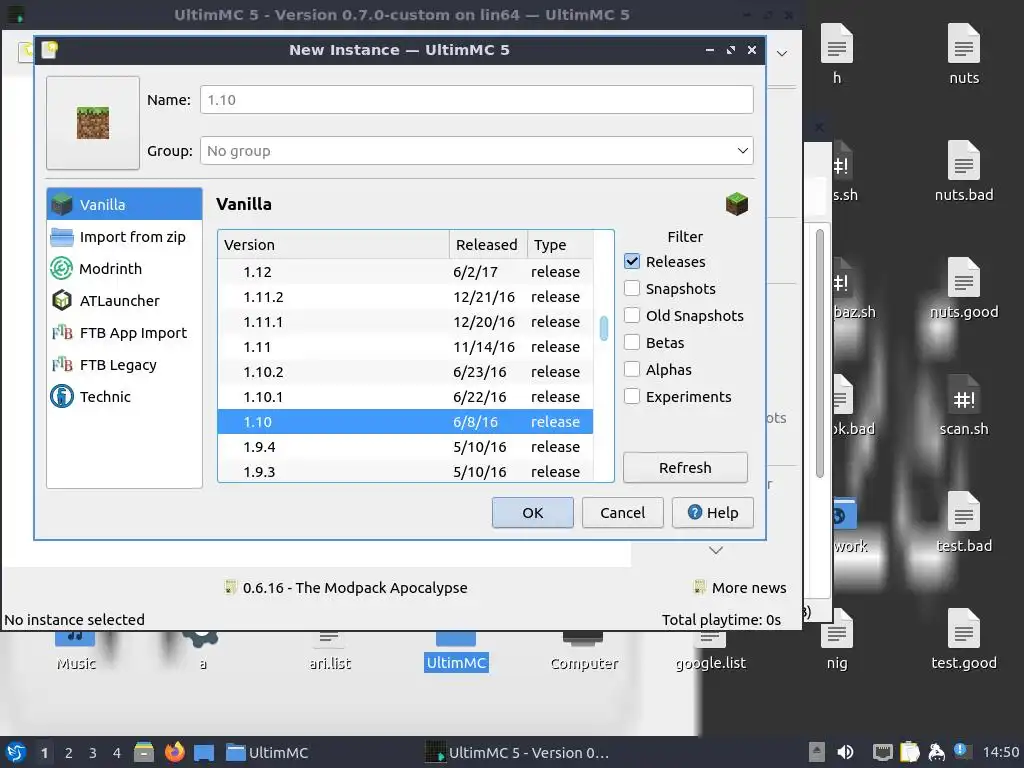The height and width of the screenshot is (768, 1024).
Task: Open file manager icon in taskbar
Action: 144,752
